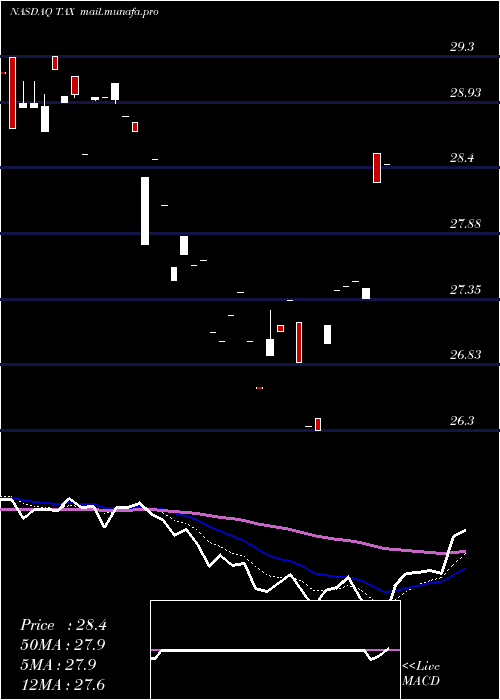Click the 28.93 price level label

(465, 93)
